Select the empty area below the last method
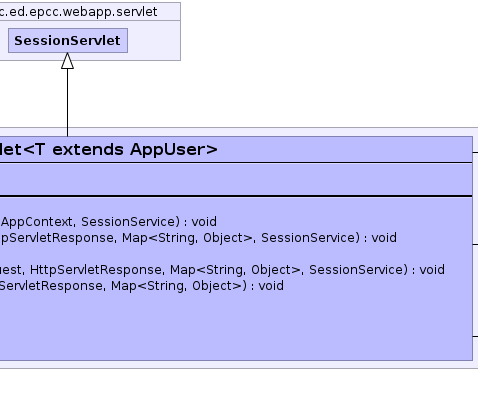Image resolution: width=478 pixels, height=406 pixels. pos(236,327)
